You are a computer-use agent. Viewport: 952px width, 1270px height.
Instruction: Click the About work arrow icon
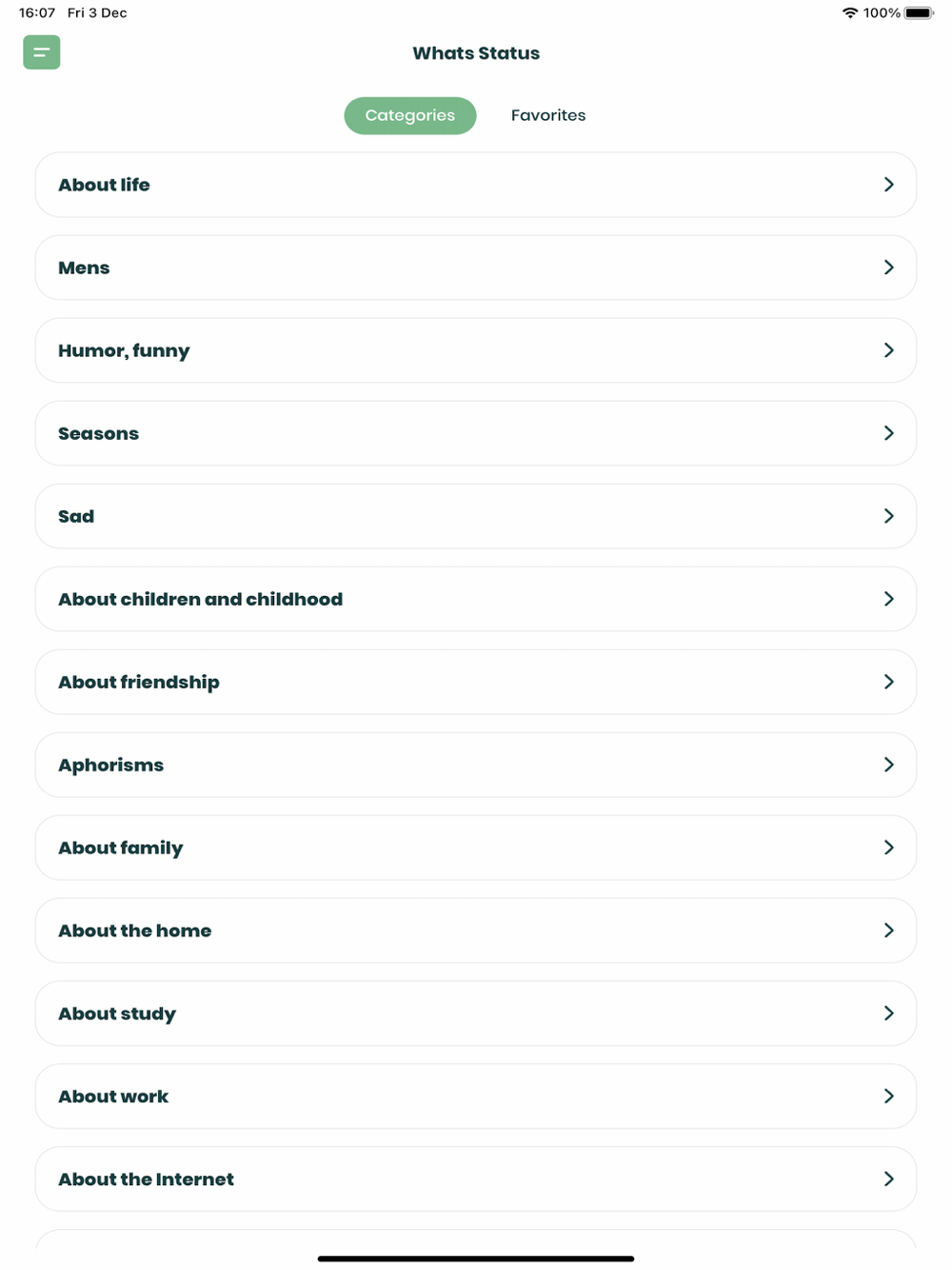(888, 1096)
